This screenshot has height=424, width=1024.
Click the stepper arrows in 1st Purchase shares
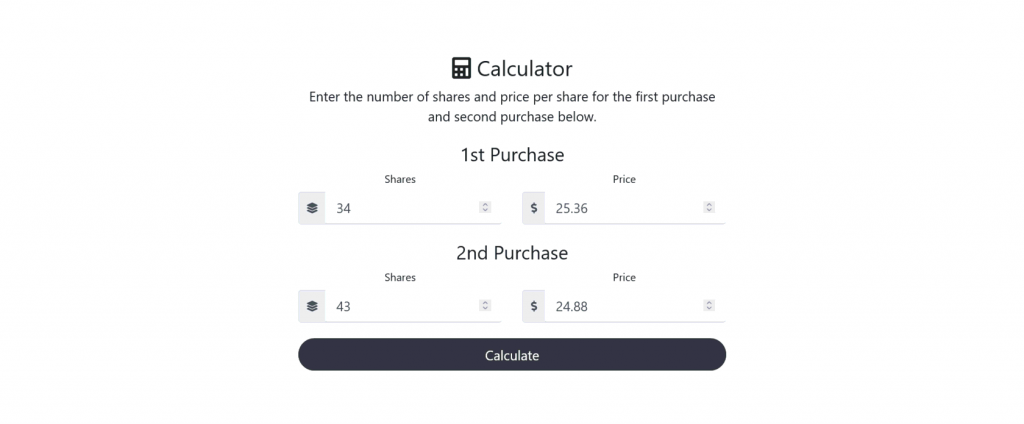(x=485, y=208)
